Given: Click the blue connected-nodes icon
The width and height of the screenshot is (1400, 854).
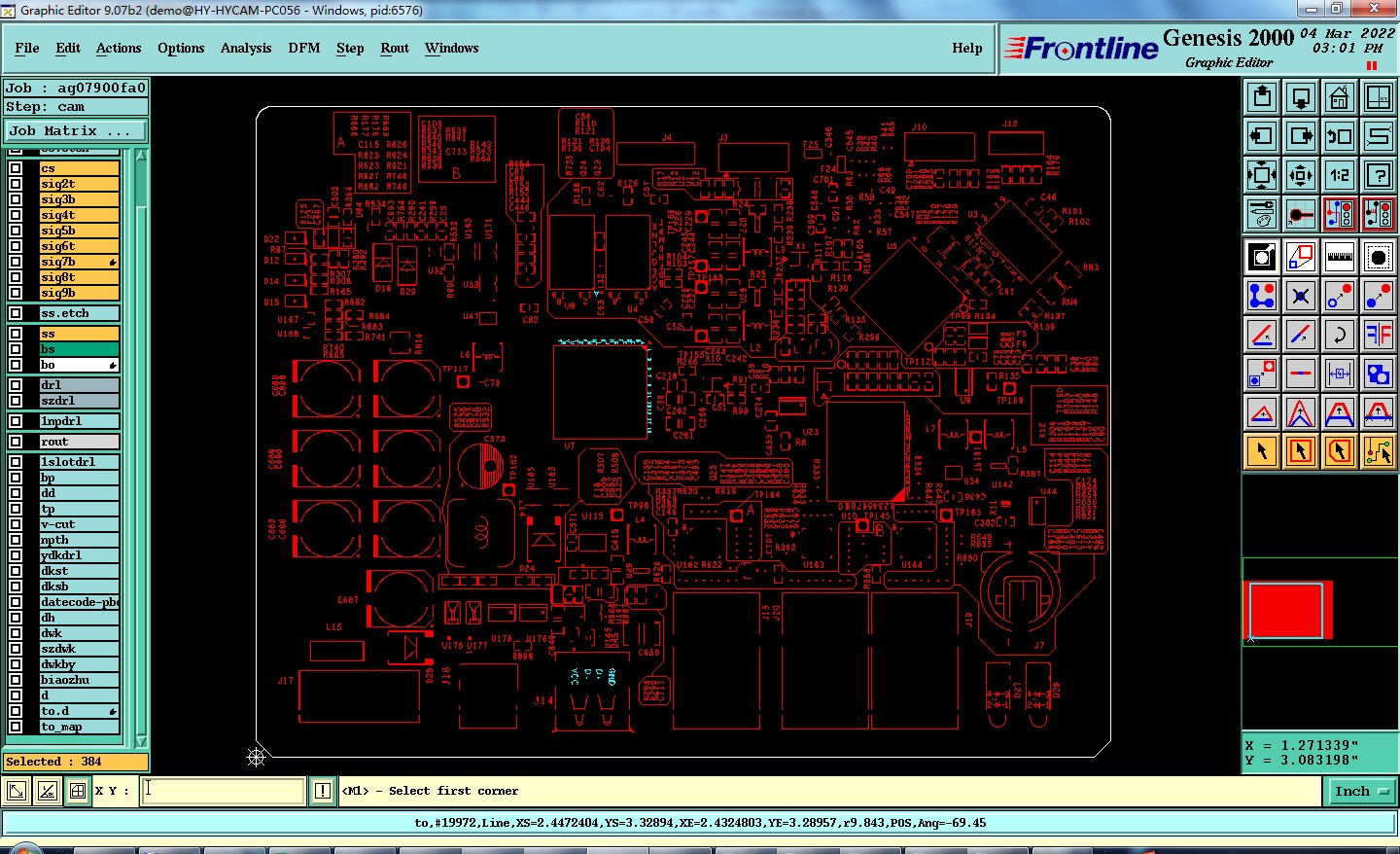Looking at the screenshot, I should tap(1262, 296).
